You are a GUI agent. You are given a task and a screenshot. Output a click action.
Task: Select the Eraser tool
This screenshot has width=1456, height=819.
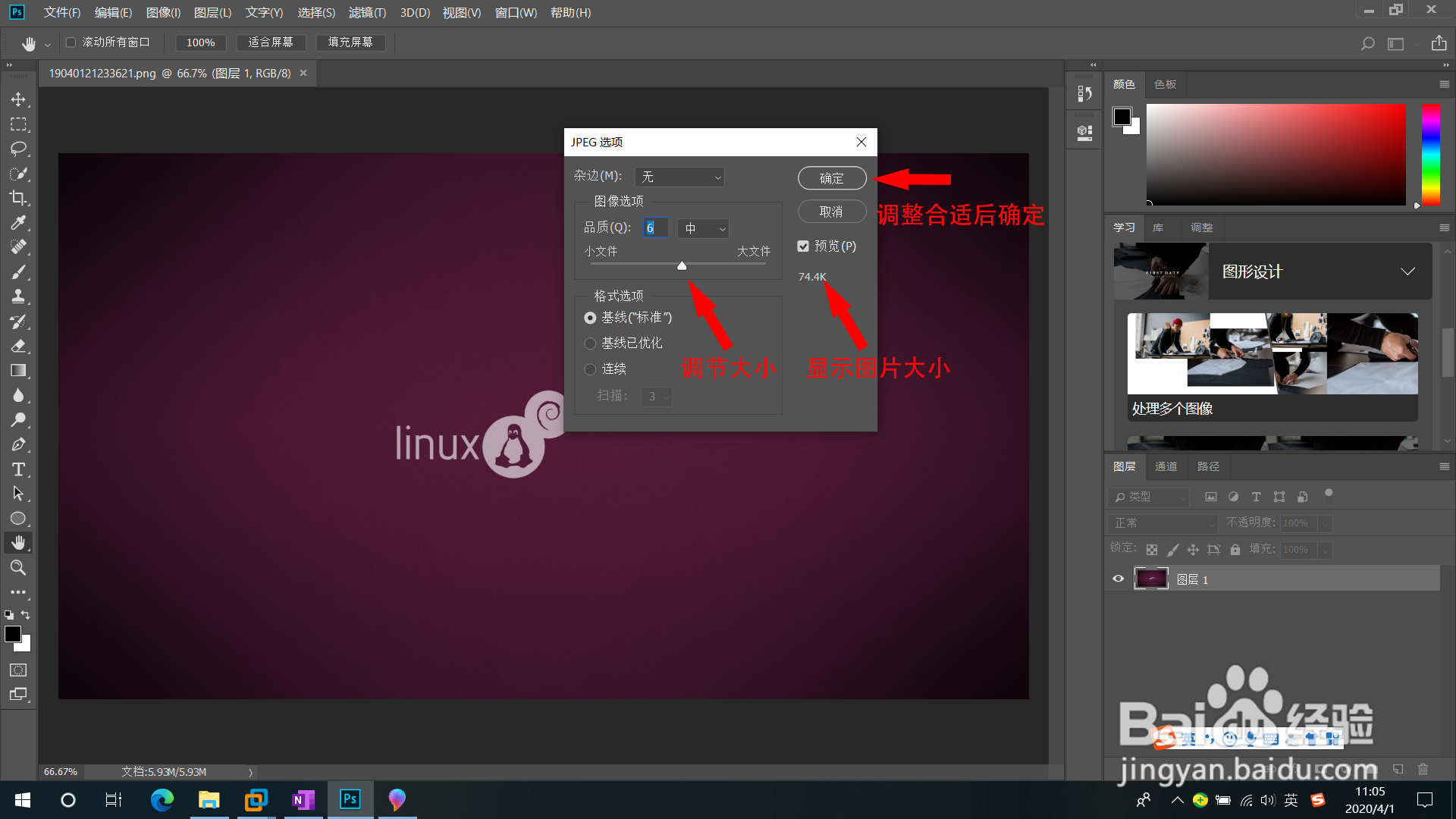18,346
